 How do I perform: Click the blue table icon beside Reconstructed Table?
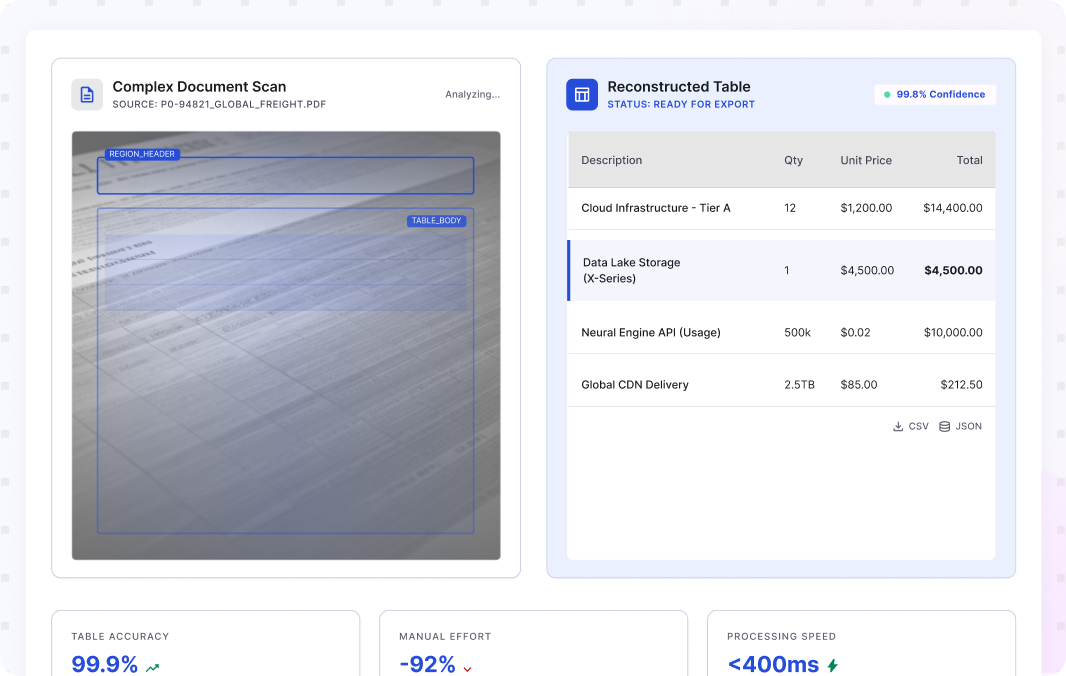click(582, 95)
